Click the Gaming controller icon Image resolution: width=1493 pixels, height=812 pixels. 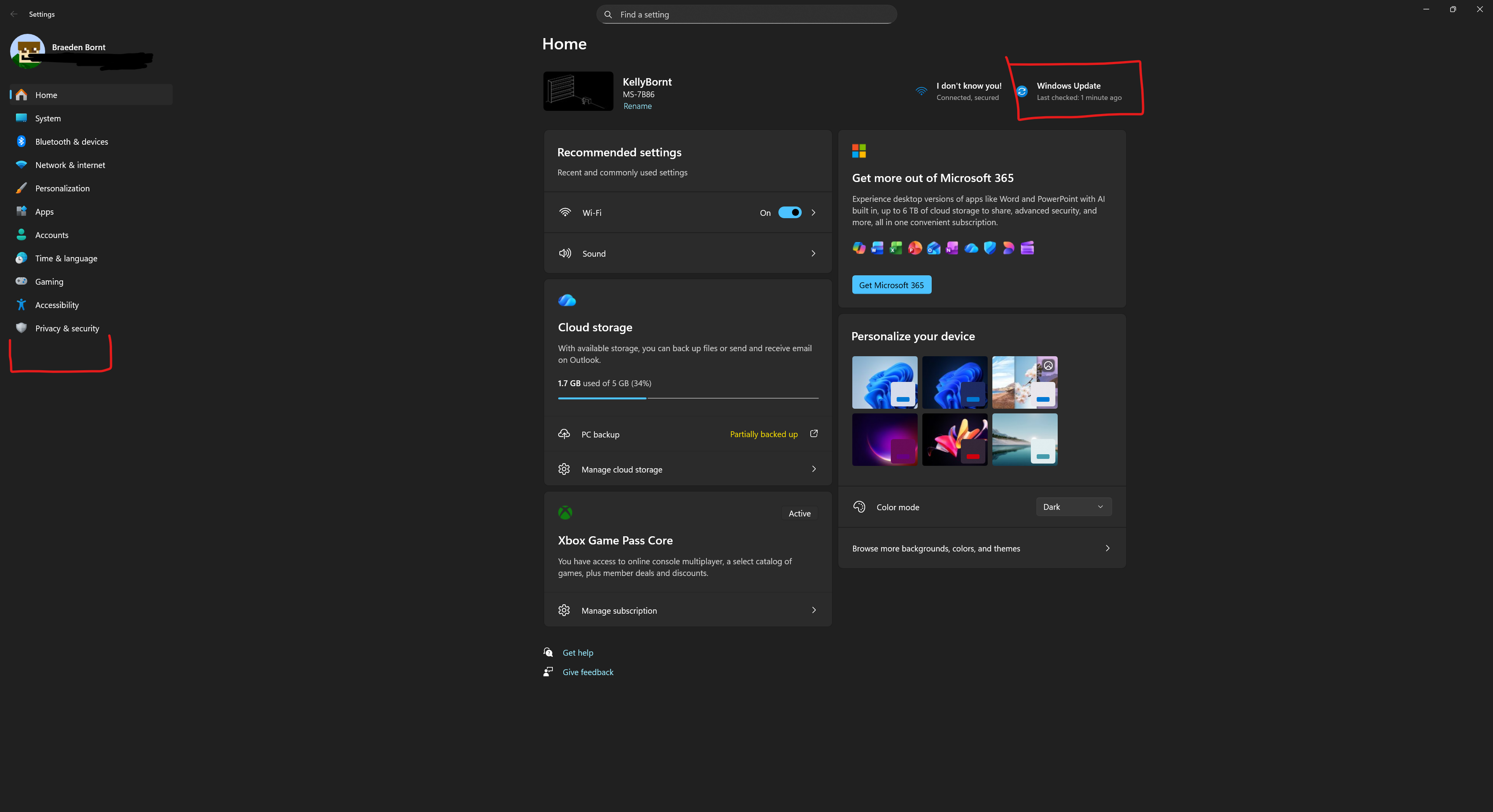(x=21, y=281)
